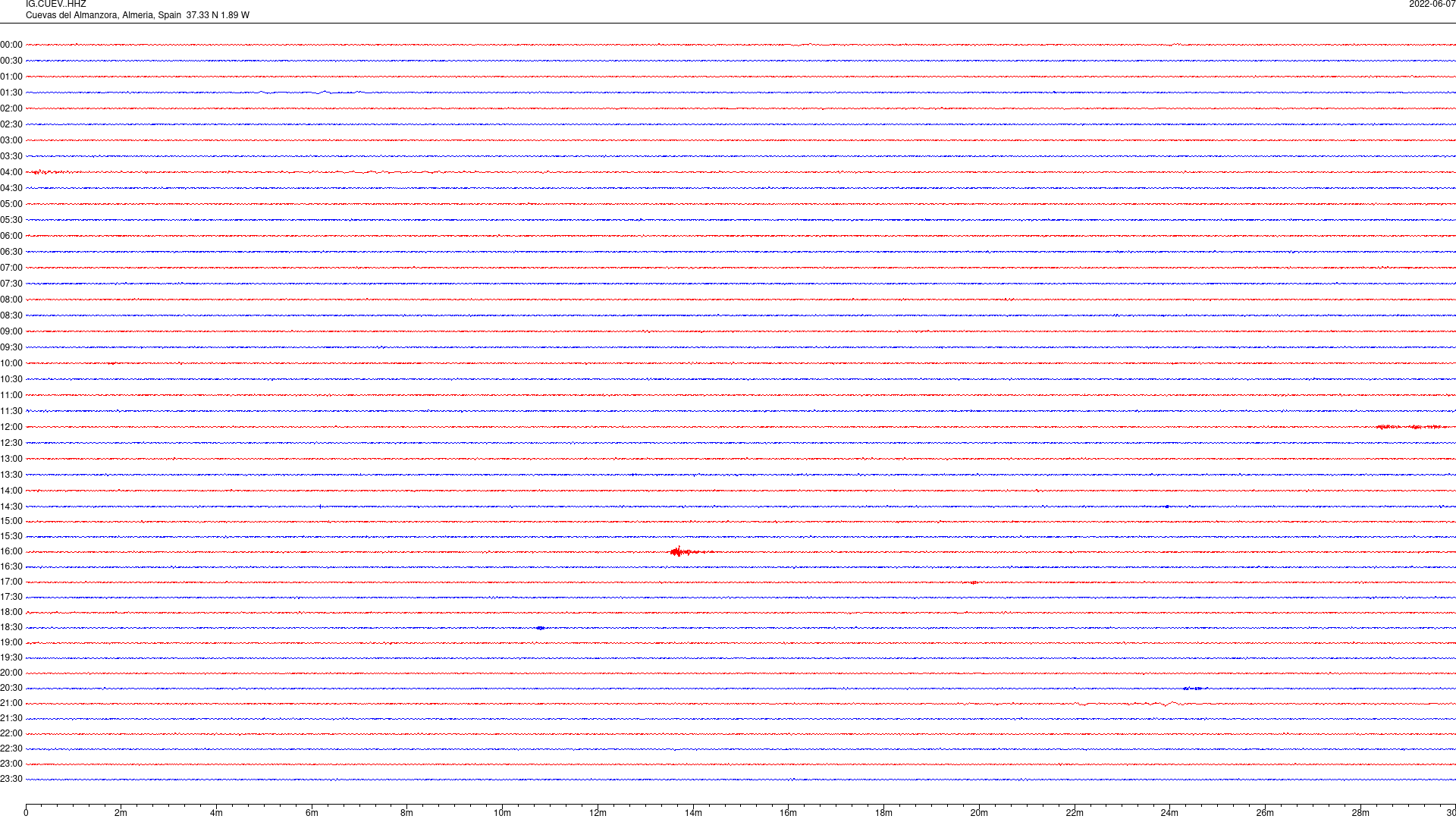Click the 18m tick label on time axis
This screenshot has height=819, width=1456.
883,813
